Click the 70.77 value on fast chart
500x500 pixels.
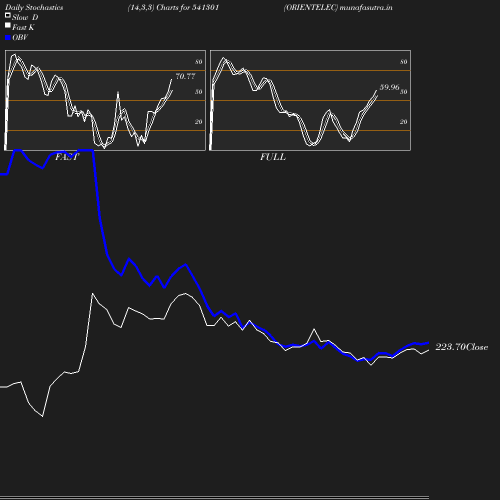[185, 76]
